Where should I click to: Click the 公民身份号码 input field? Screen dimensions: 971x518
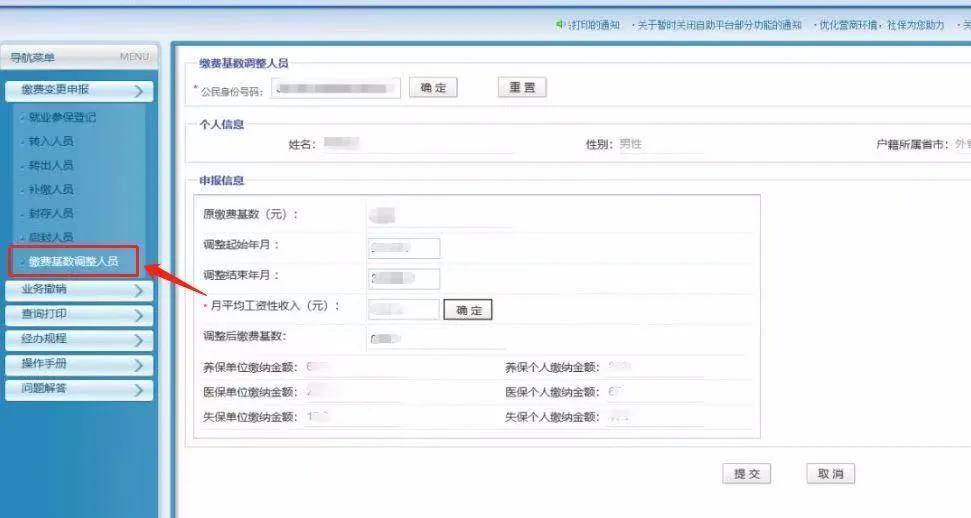(335, 89)
